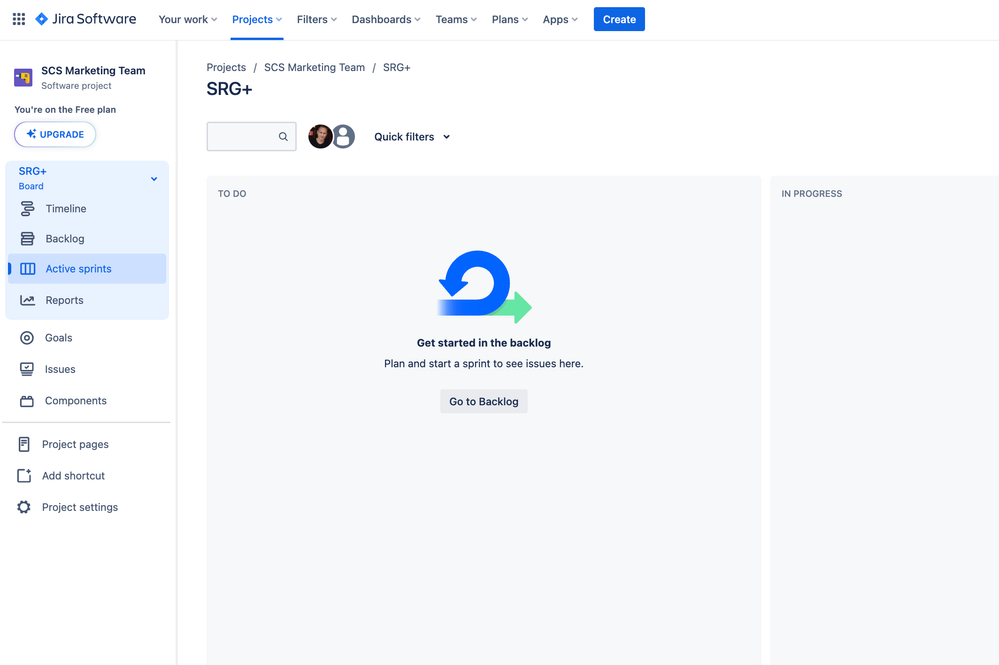This screenshot has height=665, width=999.
Task: Click the Jira Software logo
Action: click(85, 19)
